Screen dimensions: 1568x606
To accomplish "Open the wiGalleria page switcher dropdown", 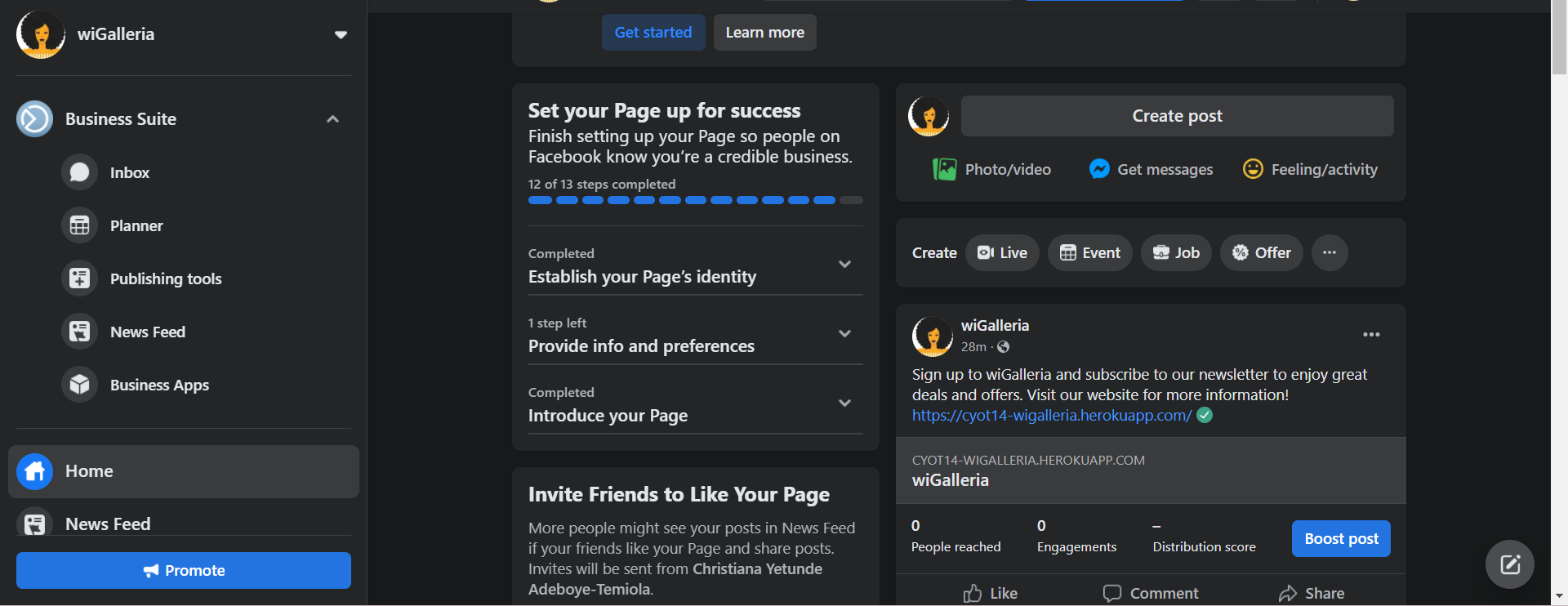I will (x=341, y=34).
